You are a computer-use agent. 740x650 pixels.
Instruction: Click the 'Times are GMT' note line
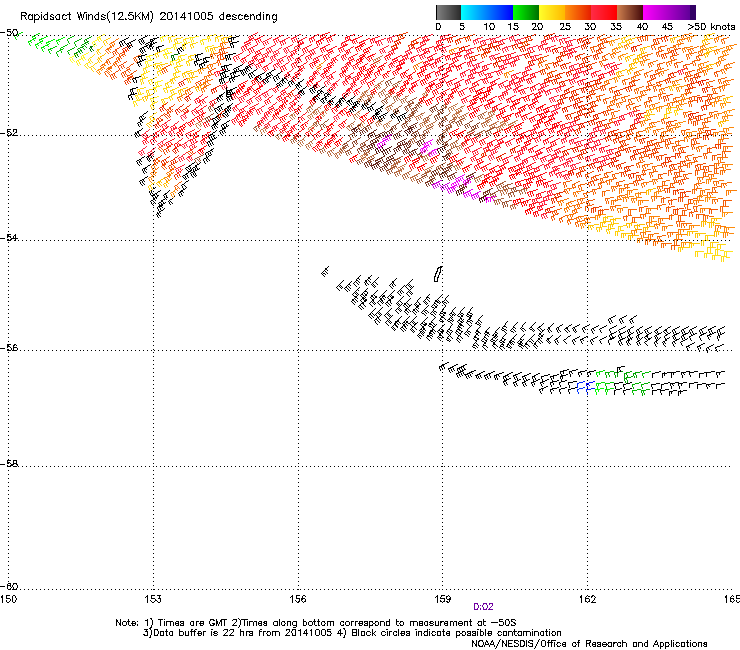[316, 623]
